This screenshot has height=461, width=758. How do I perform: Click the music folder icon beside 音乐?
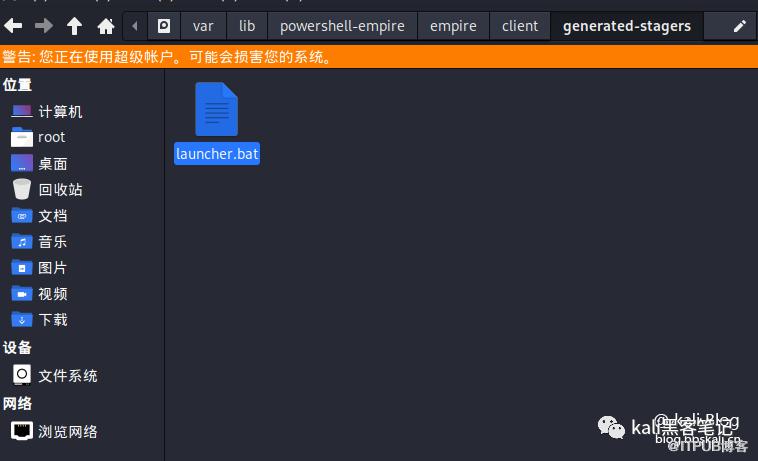click(22, 242)
